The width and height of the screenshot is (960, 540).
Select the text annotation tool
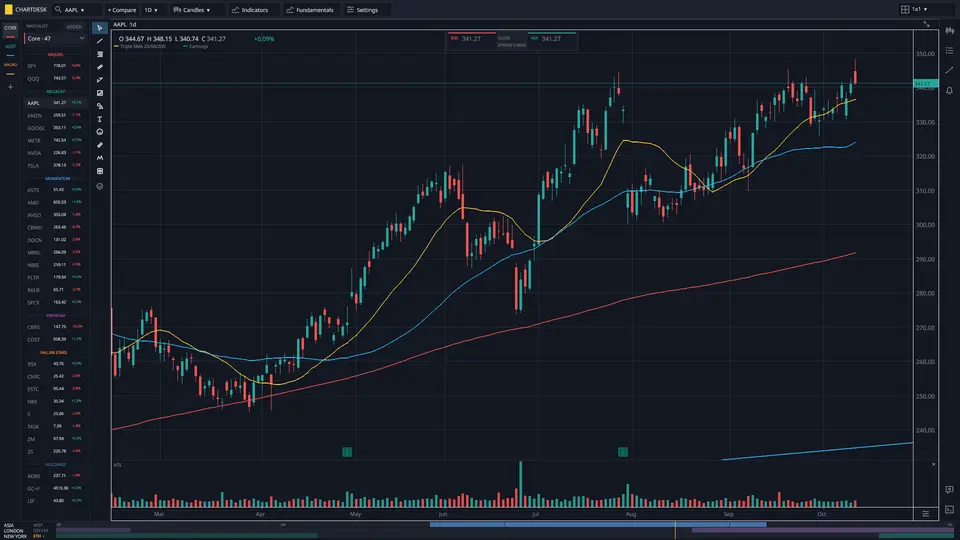click(100, 119)
